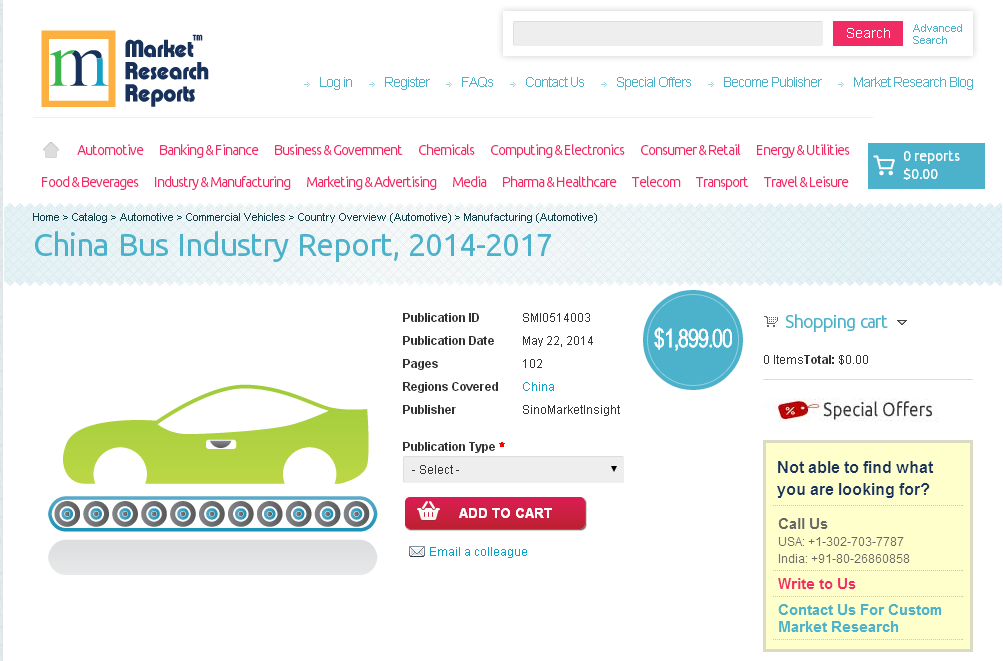Viewport: 1003px width, 661px height.
Task: Click the envelope icon beside Email a colleague
Action: point(416,552)
